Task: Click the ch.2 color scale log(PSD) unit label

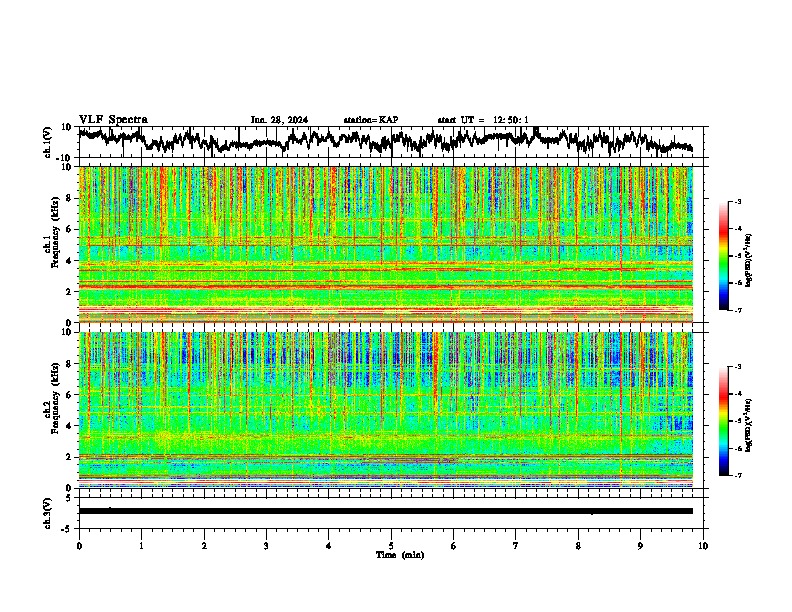Action: [x=750, y=425]
